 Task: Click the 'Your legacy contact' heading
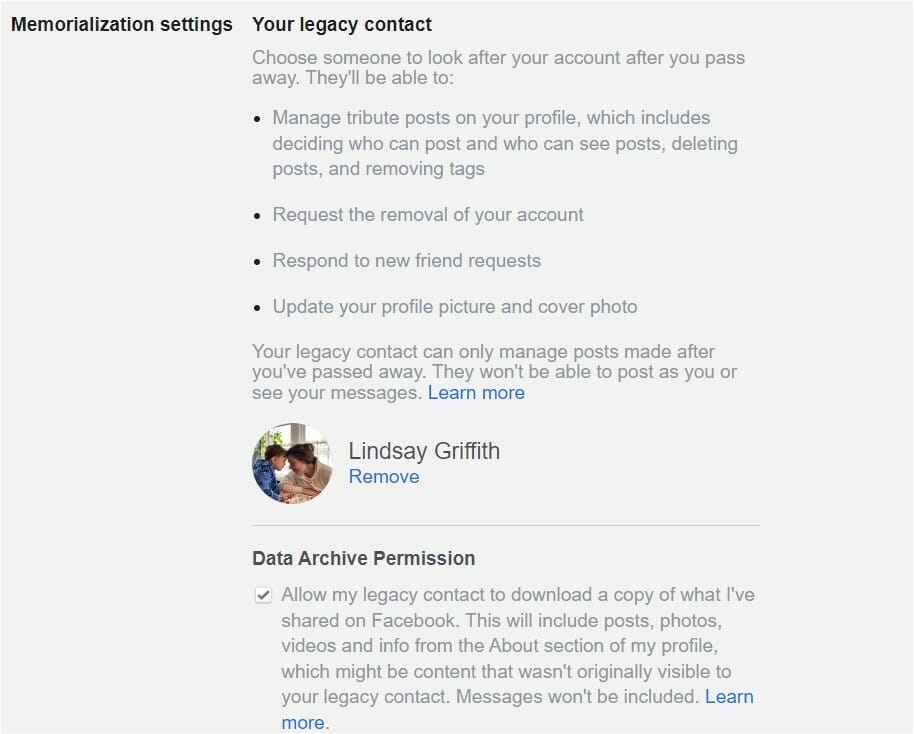click(342, 24)
